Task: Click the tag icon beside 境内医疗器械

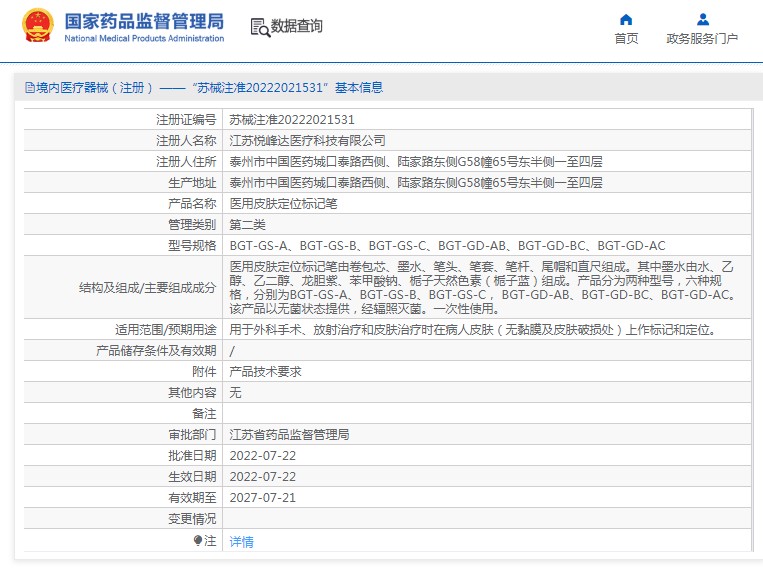Action: click(28, 88)
